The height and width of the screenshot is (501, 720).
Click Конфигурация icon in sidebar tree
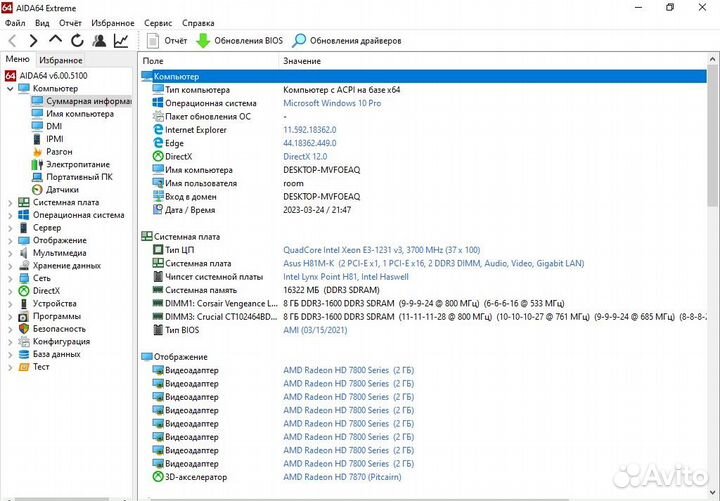(24, 342)
